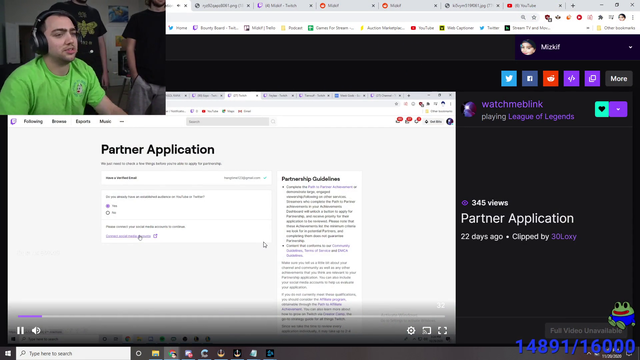
Task: Share the clip on Reddit
Action: pyautogui.click(x=550, y=78)
